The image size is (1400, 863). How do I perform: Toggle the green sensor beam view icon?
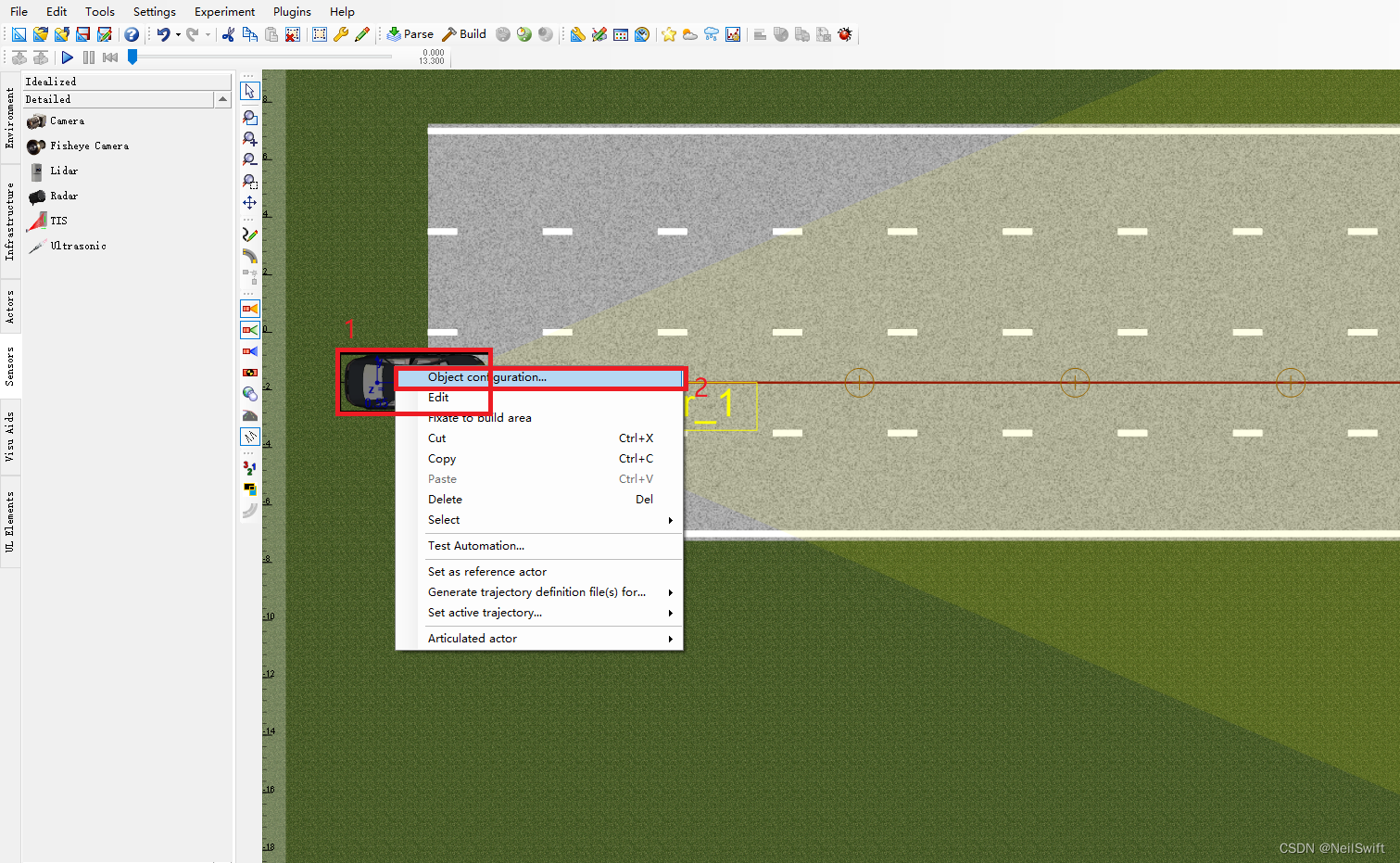pyautogui.click(x=250, y=330)
